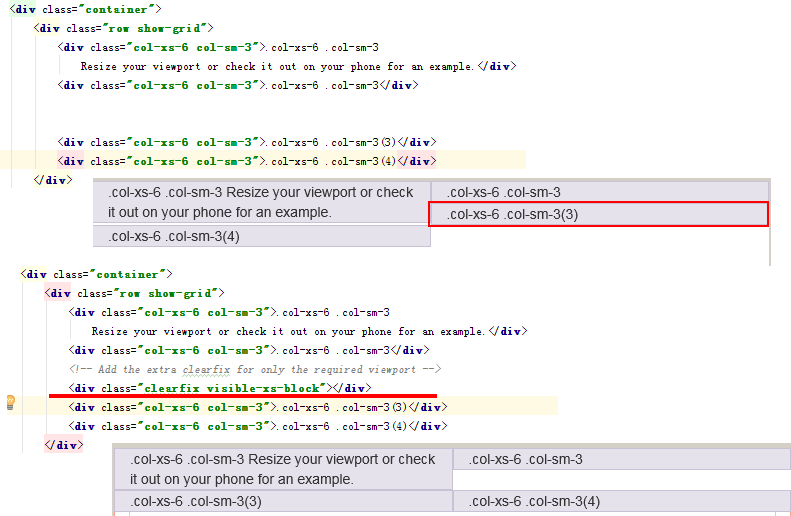Click the 'row show-grid' div line in lower snippet

pyautogui.click(x=134, y=293)
